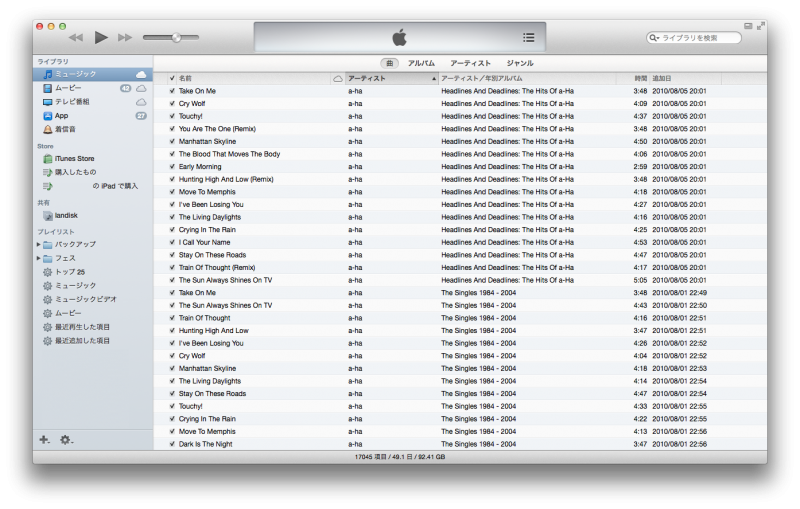This screenshot has height=509, width=800.
Task: Expand the バックアップ playlist folder
Action: point(39,245)
